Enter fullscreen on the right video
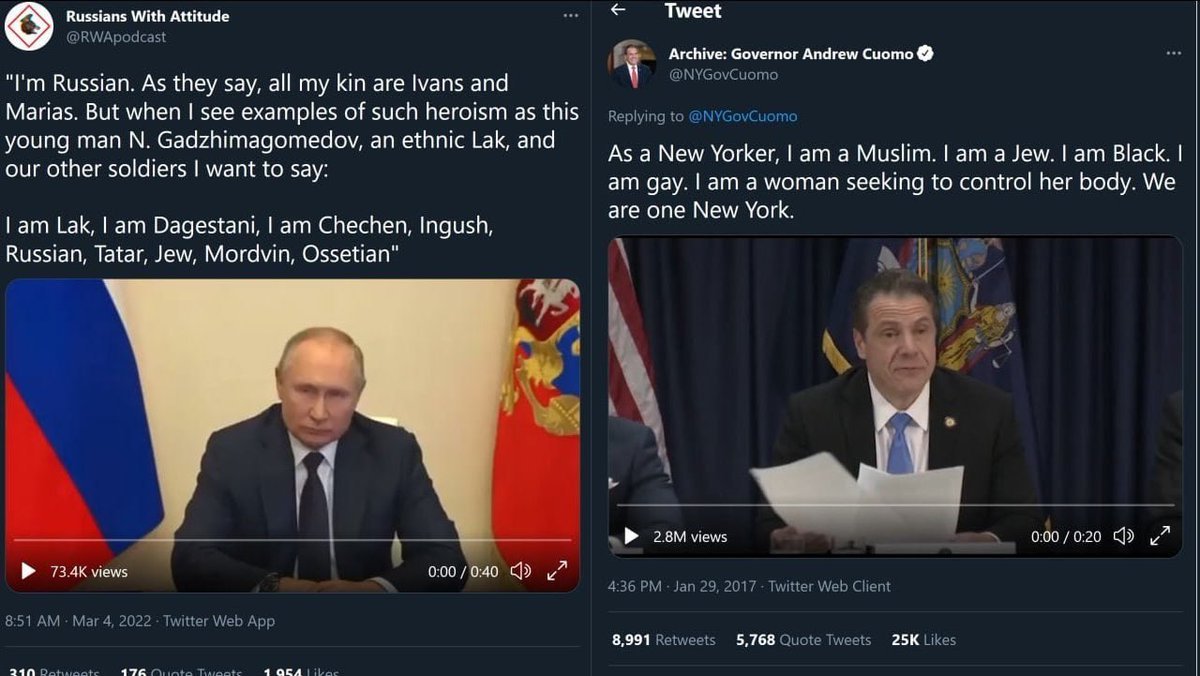 1160,537
